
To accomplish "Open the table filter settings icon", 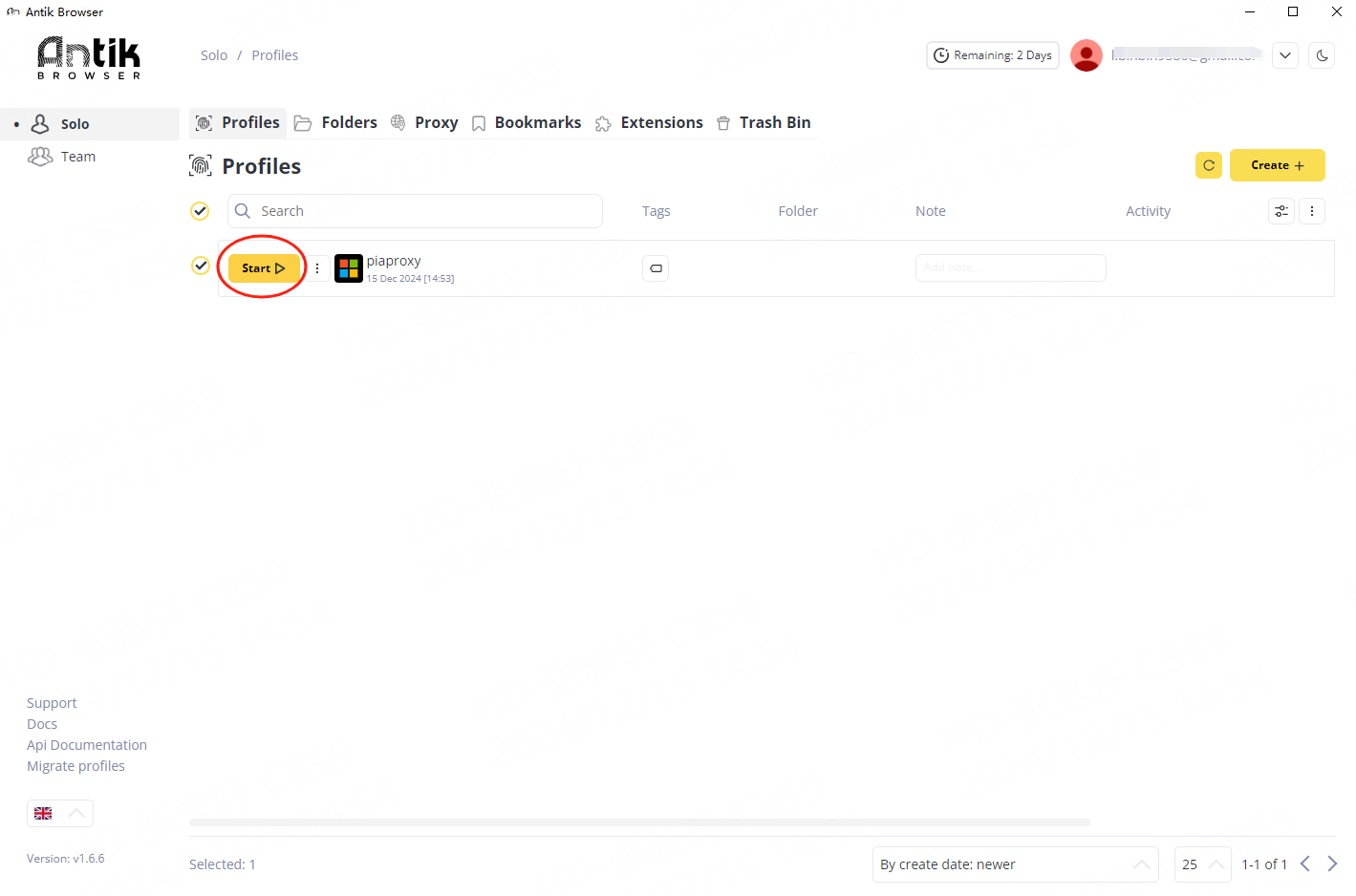I will 1281,211.
